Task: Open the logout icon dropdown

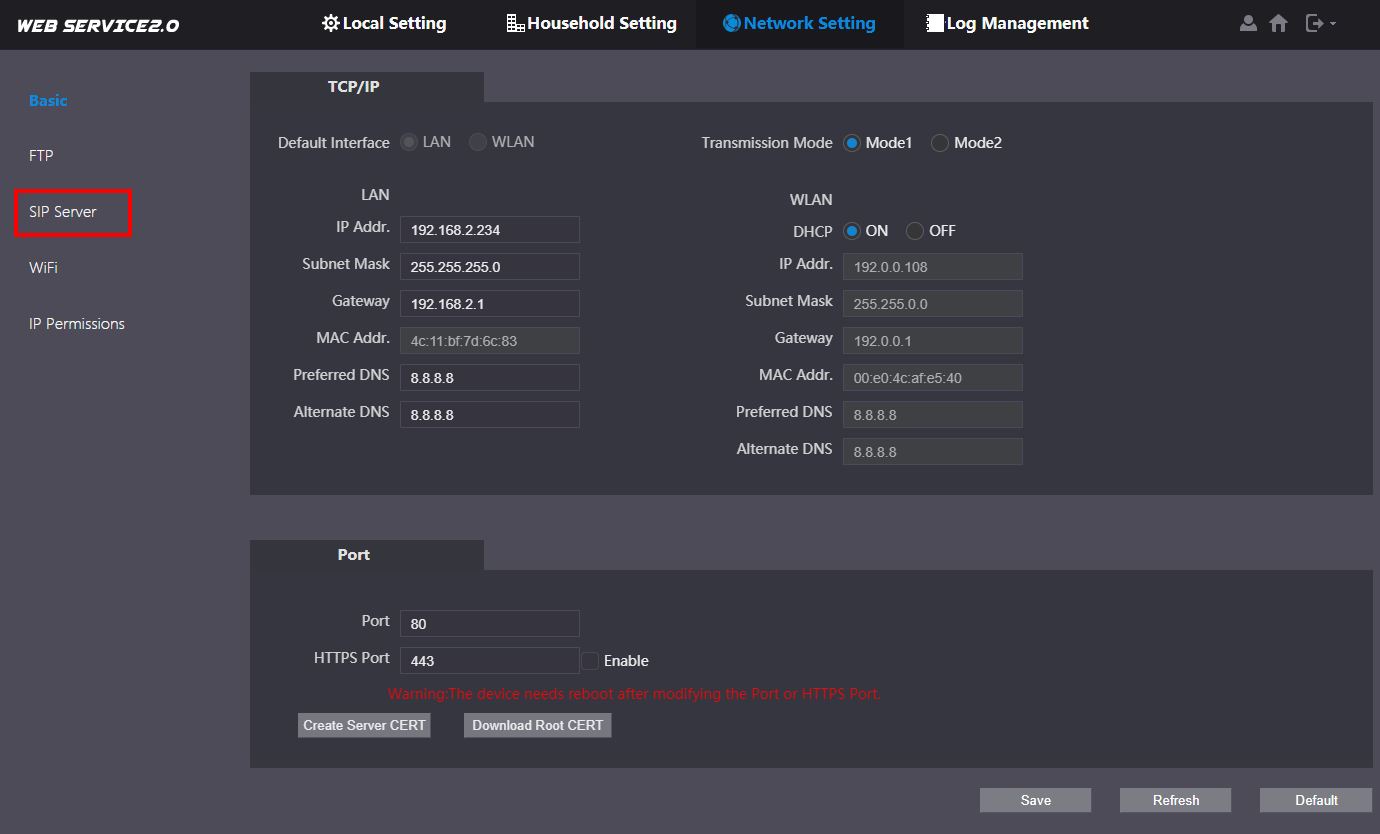Action: coord(1320,23)
